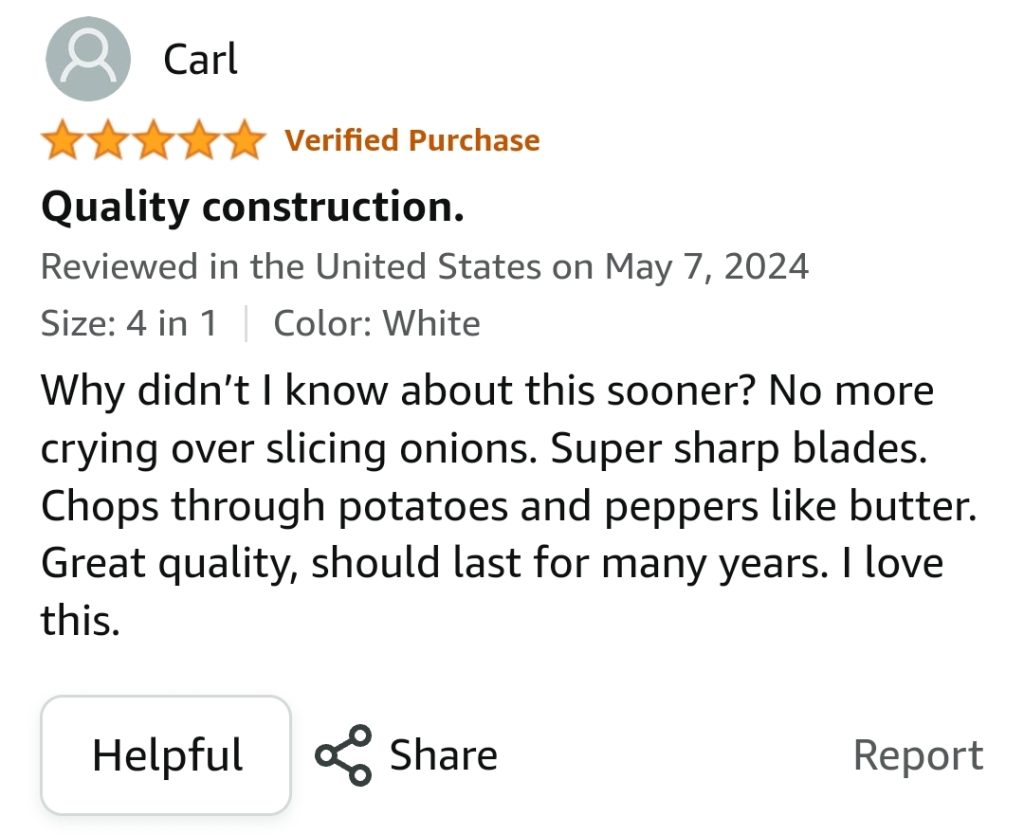Screen dimensions: 1024x835
Task: Click the fourth rating star
Action: click(199, 140)
